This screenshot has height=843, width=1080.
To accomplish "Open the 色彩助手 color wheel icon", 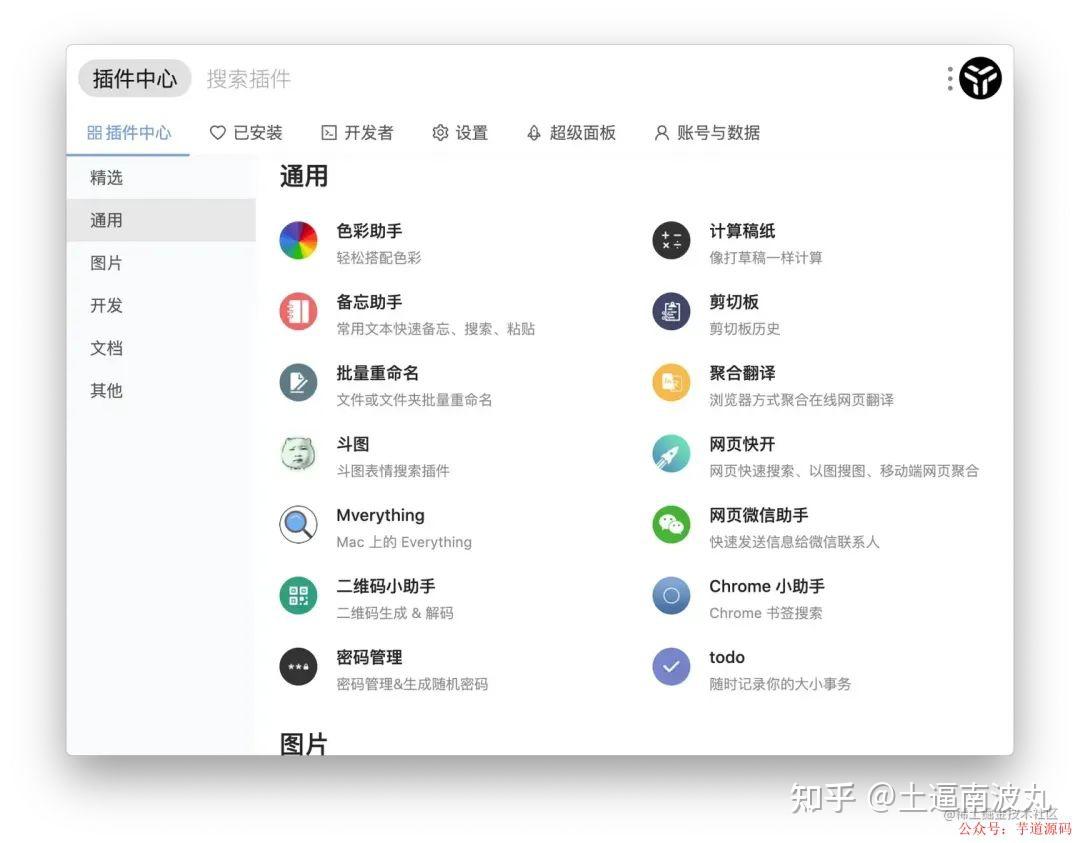I will coord(298,240).
